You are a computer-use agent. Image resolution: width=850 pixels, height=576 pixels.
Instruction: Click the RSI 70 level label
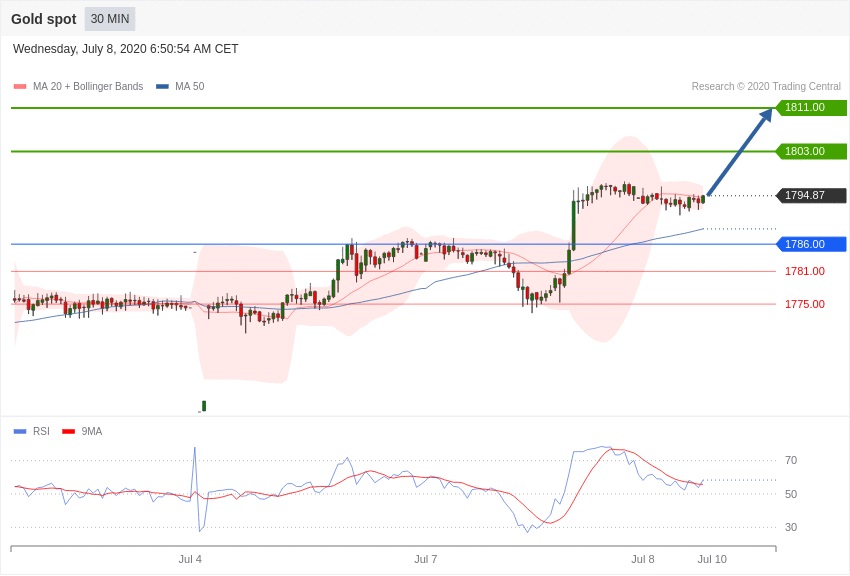tap(791, 460)
